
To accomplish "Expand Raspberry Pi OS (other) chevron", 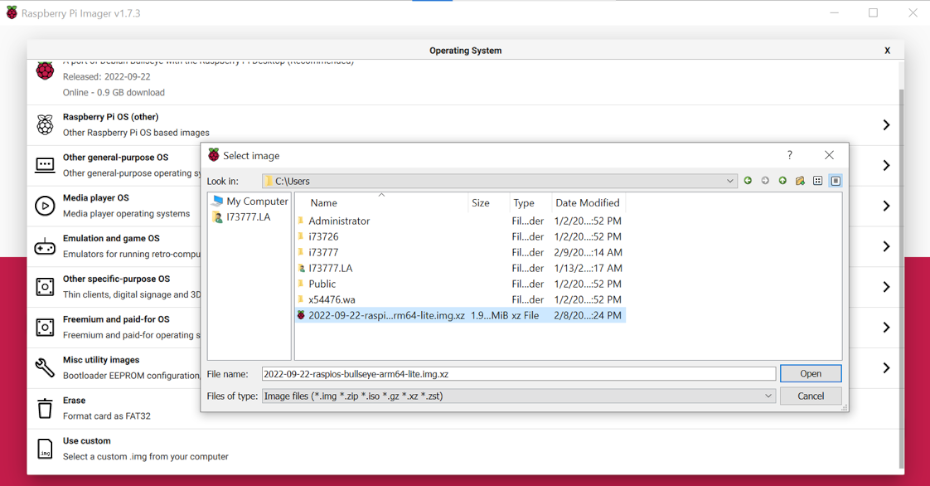I will (x=886, y=125).
